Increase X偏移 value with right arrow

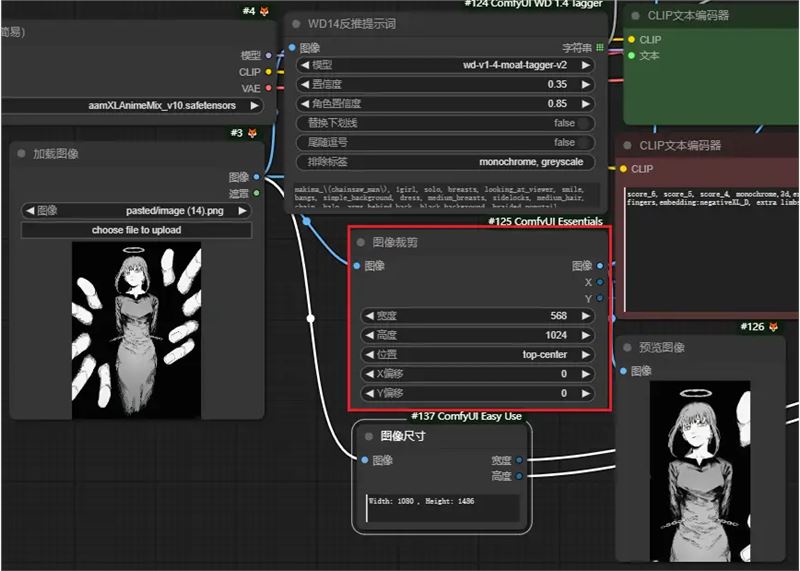(586, 374)
